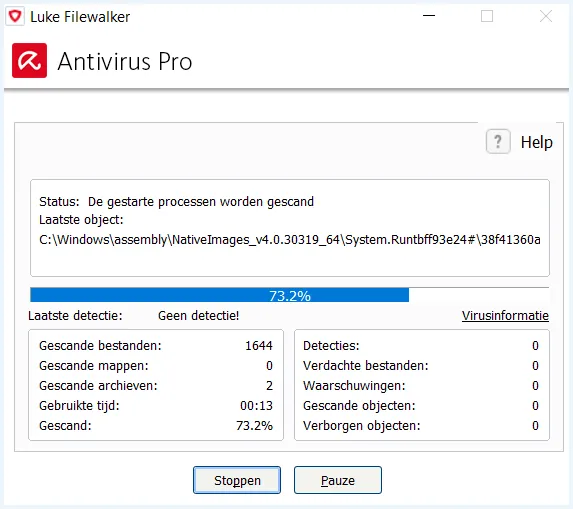Click the Luke Filewalker window title

80,17
